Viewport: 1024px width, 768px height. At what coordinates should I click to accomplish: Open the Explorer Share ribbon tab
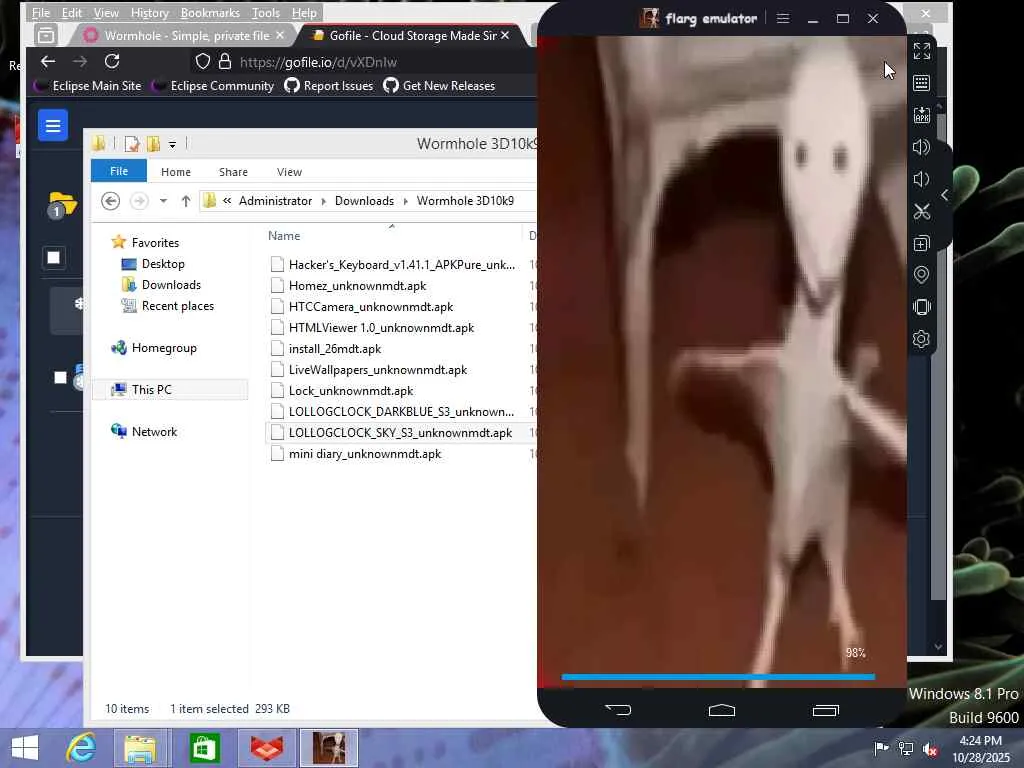[x=233, y=172]
